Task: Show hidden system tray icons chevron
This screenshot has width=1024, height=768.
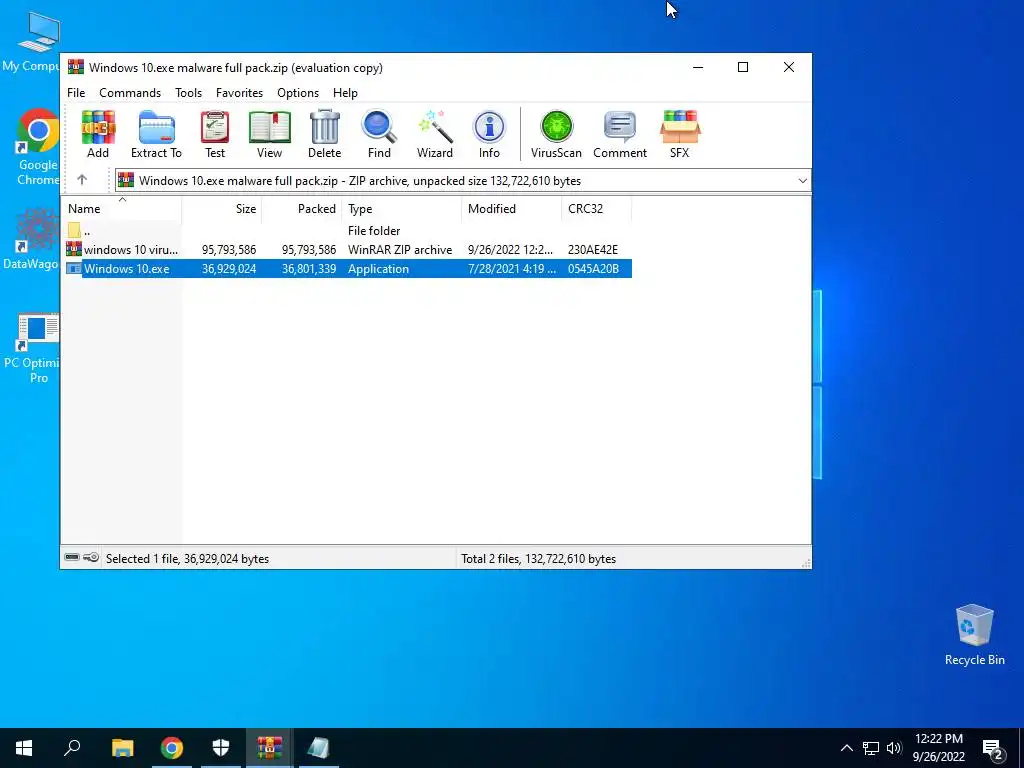Action: pos(846,748)
